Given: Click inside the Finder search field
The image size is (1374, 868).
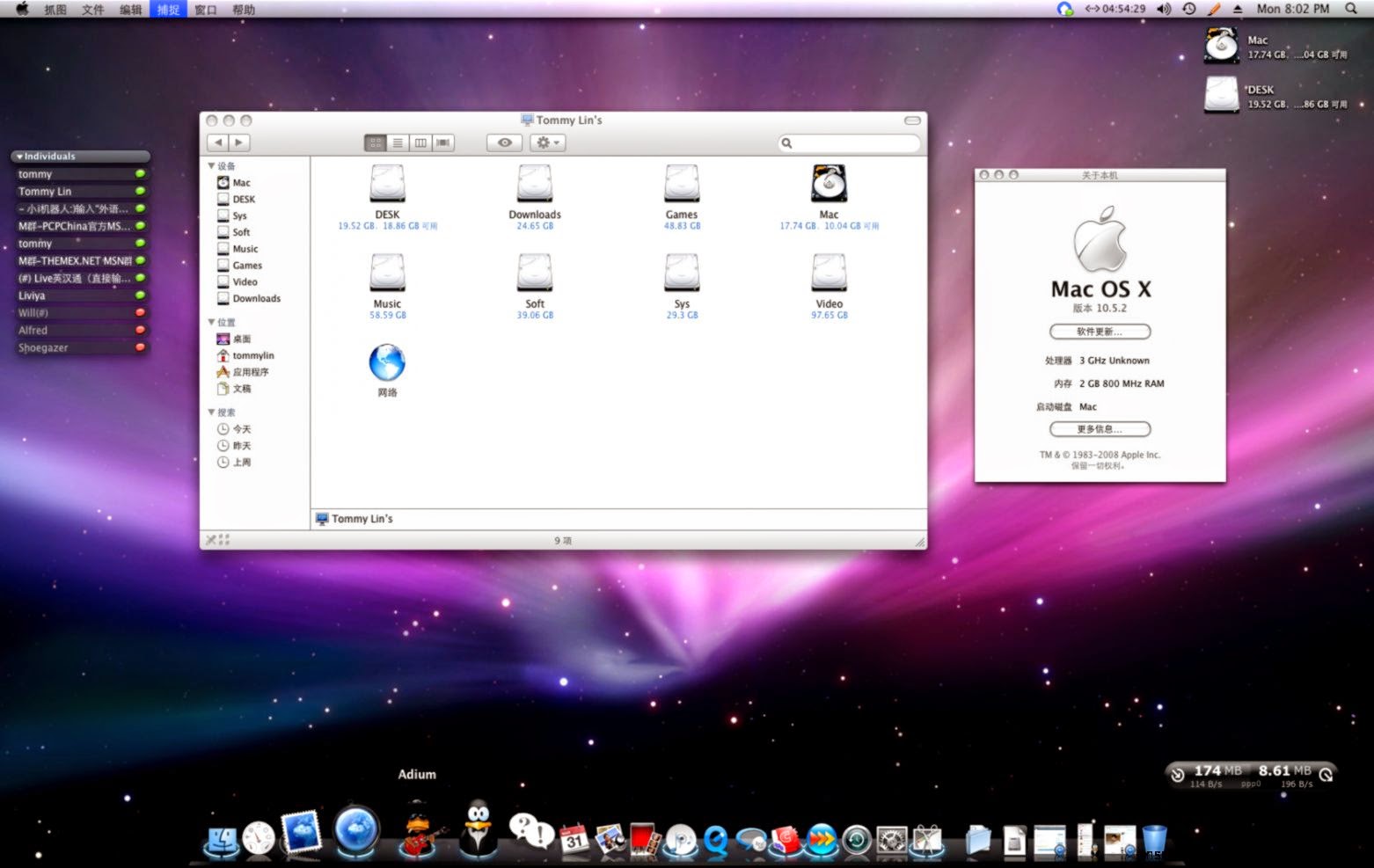Looking at the screenshot, I should (x=849, y=142).
